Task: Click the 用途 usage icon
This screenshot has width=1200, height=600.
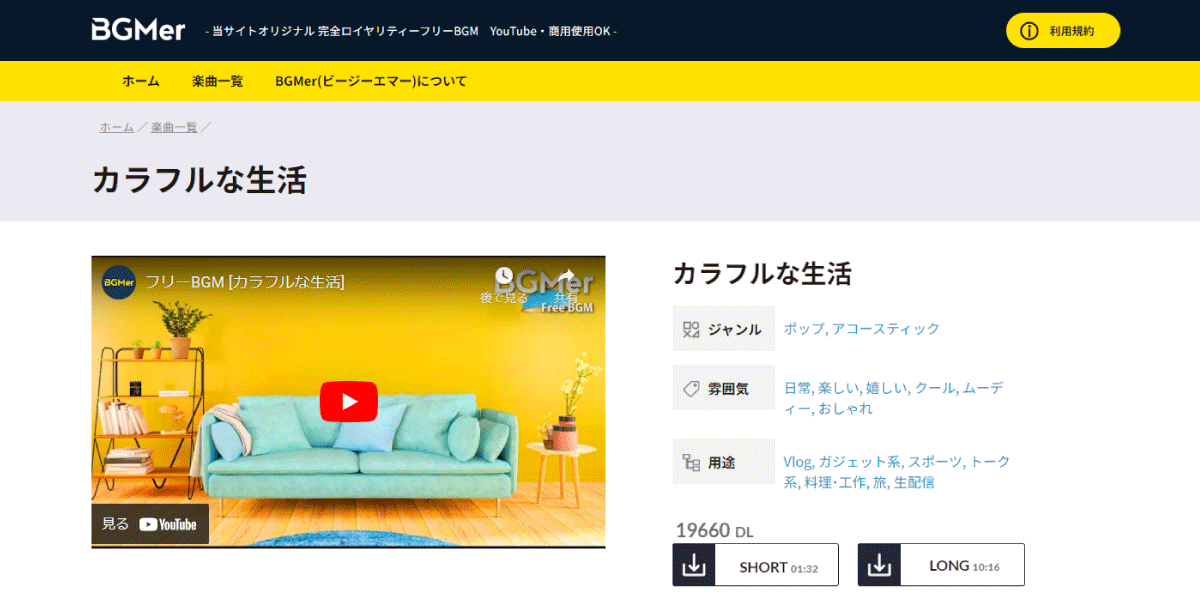Action: [690, 462]
